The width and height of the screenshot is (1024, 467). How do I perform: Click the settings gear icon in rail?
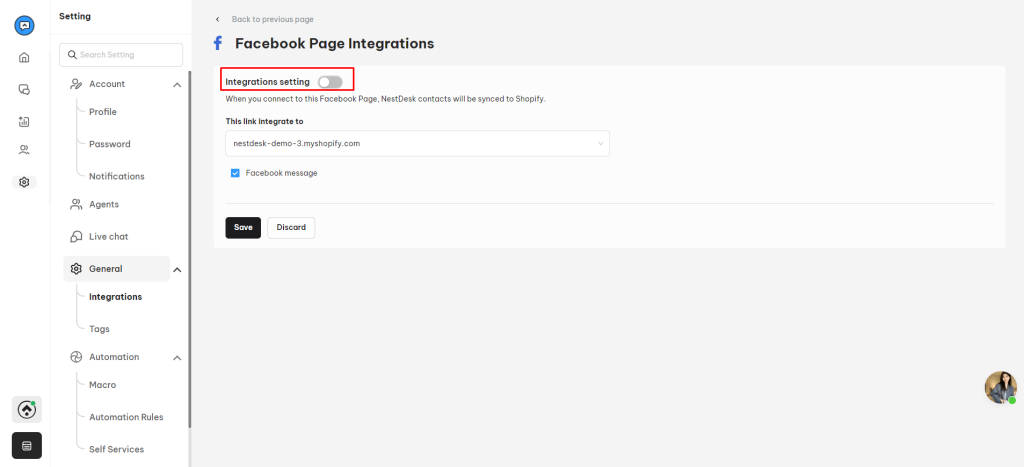(24, 182)
